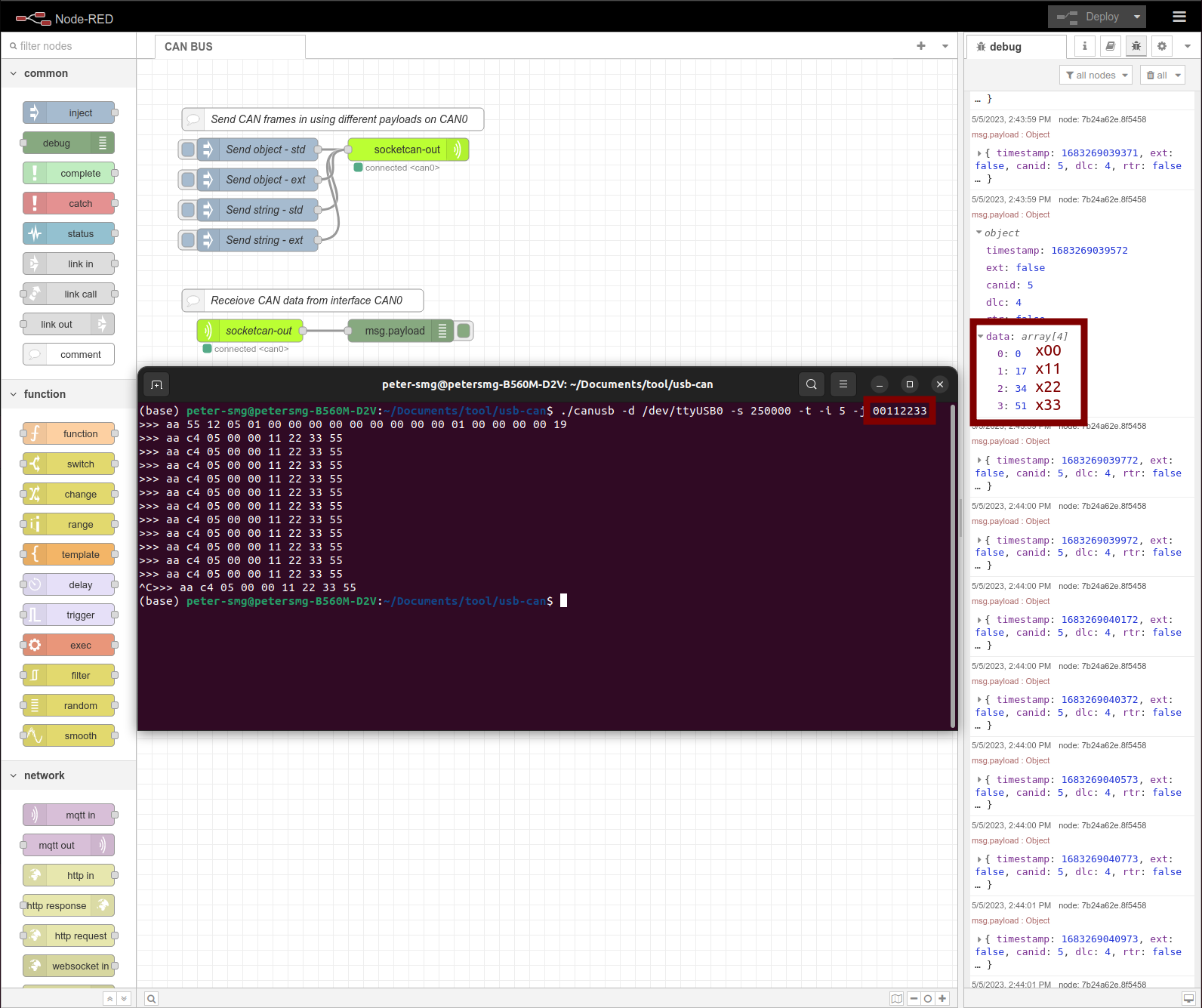1202x1008 pixels.
Task: Select the 'Receiove CAN data' comment node
Action: point(303,301)
